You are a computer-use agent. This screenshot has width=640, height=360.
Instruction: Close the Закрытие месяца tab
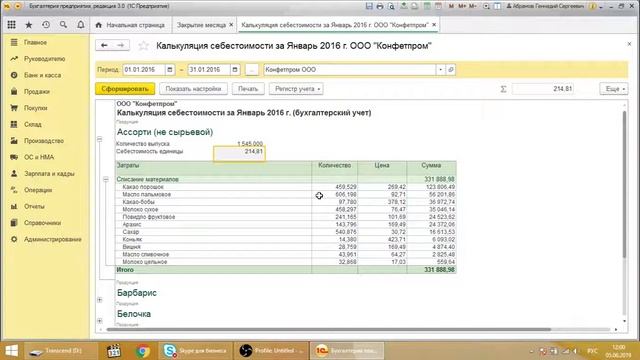click(x=231, y=25)
